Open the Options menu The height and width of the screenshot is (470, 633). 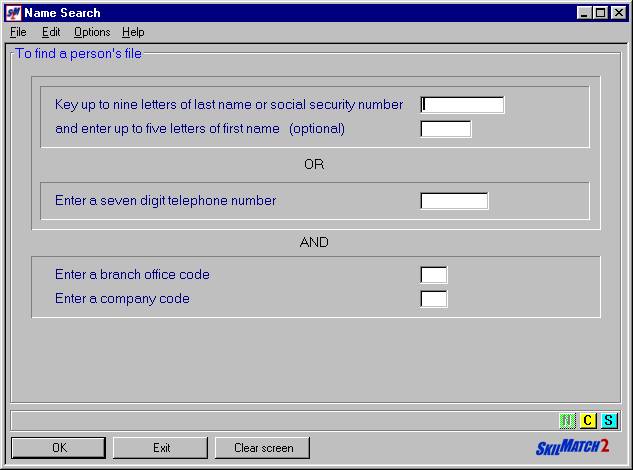[x=92, y=32]
